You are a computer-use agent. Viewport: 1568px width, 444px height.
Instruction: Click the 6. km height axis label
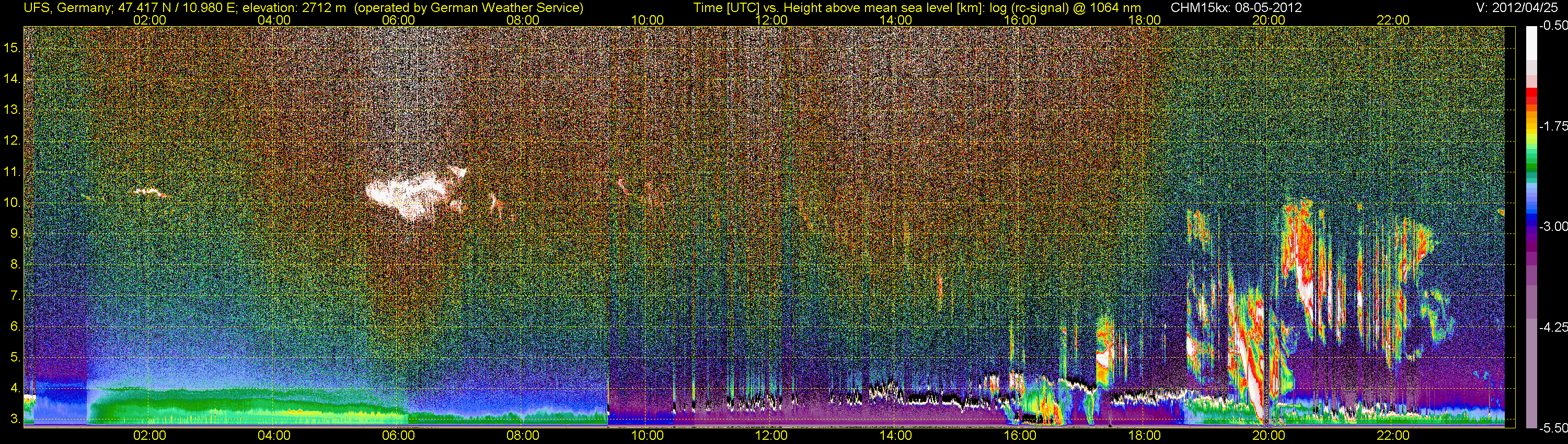point(16,326)
